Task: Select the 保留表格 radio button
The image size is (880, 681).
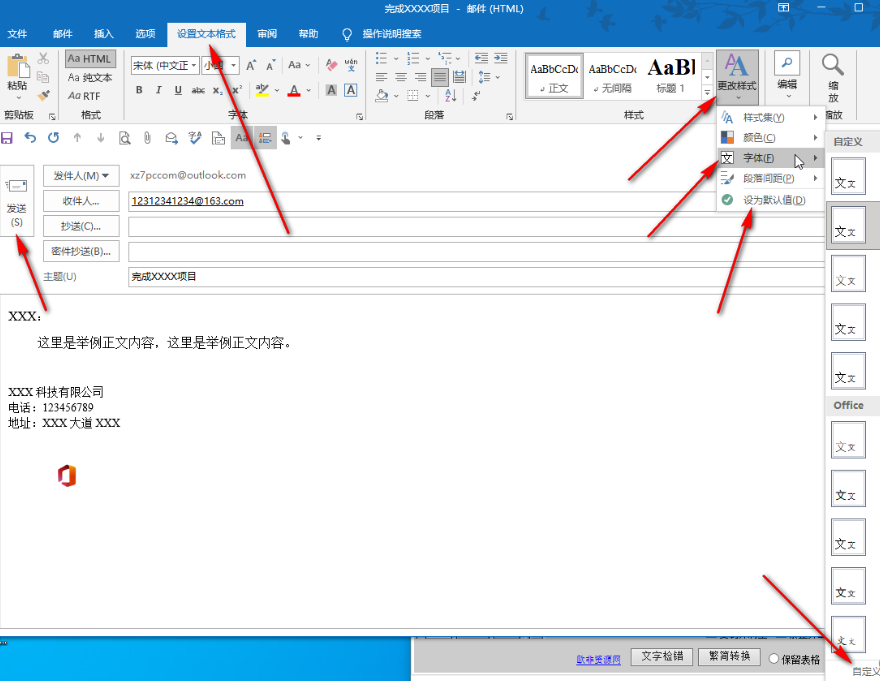Action: pos(773,659)
